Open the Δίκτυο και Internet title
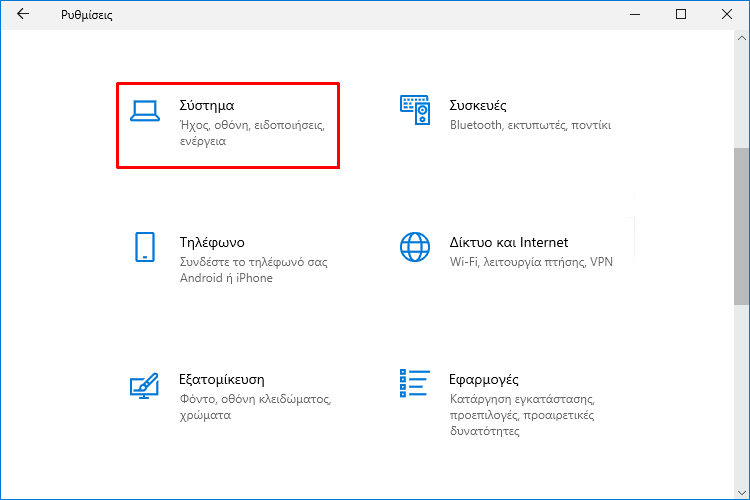 coord(508,242)
